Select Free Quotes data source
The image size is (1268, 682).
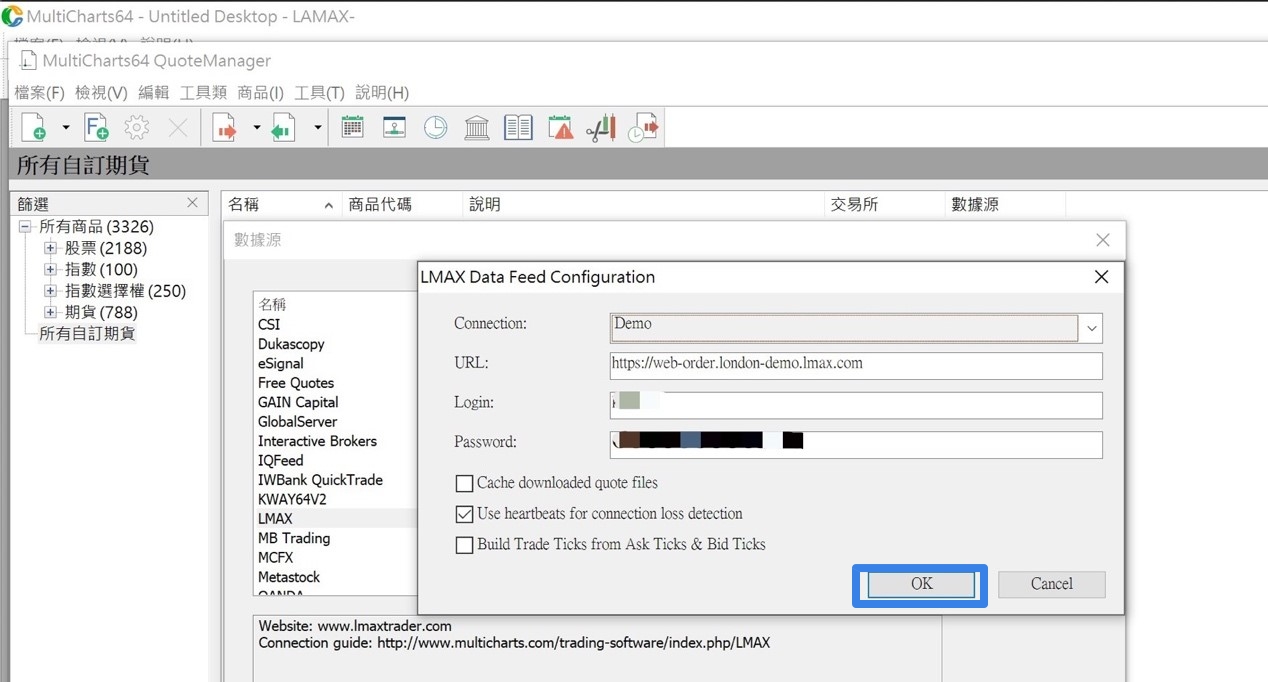tap(296, 383)
